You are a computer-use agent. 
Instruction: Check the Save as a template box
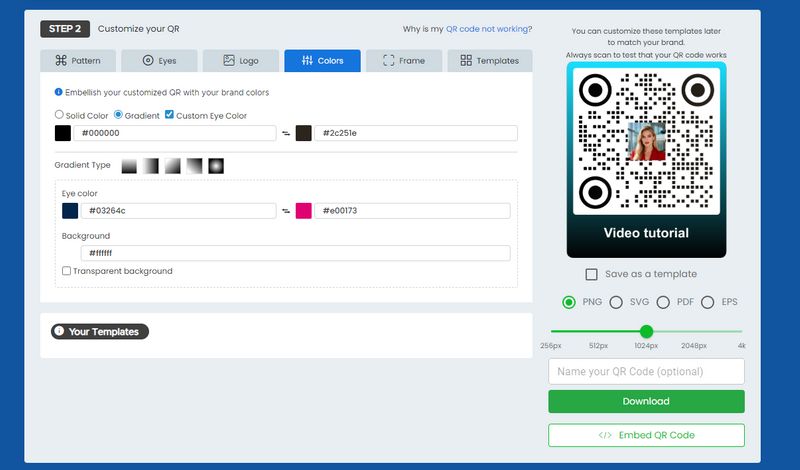(x=591, y=274)
